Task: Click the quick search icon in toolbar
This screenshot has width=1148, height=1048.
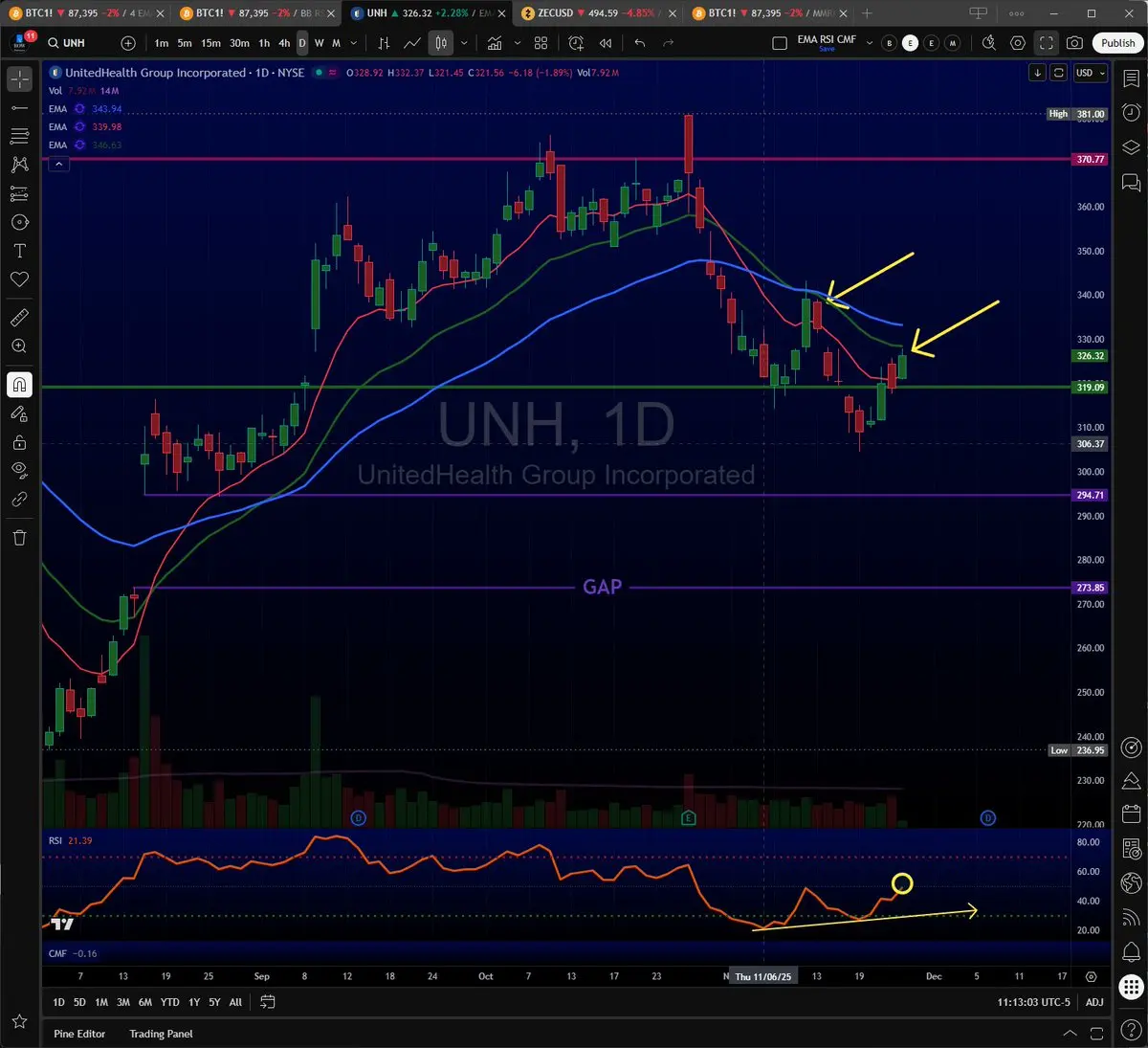Action: click(x=989, y=43)
